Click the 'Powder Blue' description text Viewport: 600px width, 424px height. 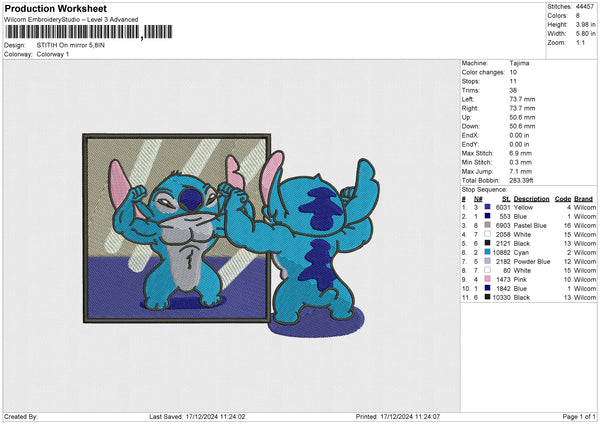pos(532,262)
